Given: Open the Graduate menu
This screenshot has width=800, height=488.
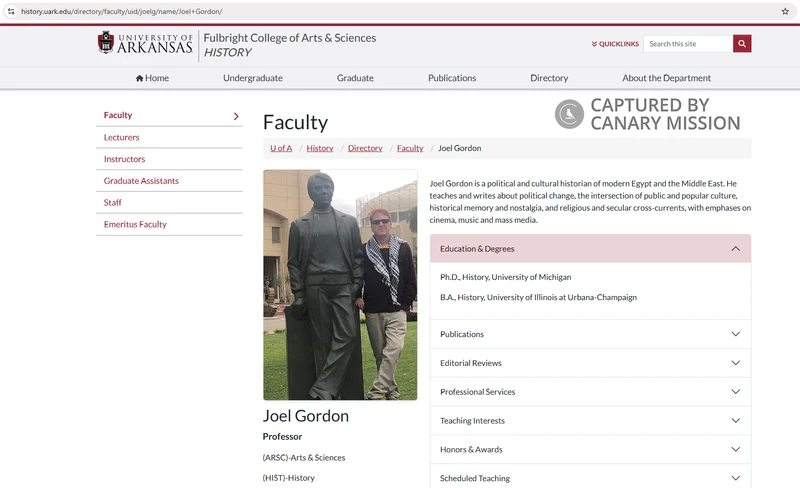Looking at the screenshot, I should [x=355, y=78].
